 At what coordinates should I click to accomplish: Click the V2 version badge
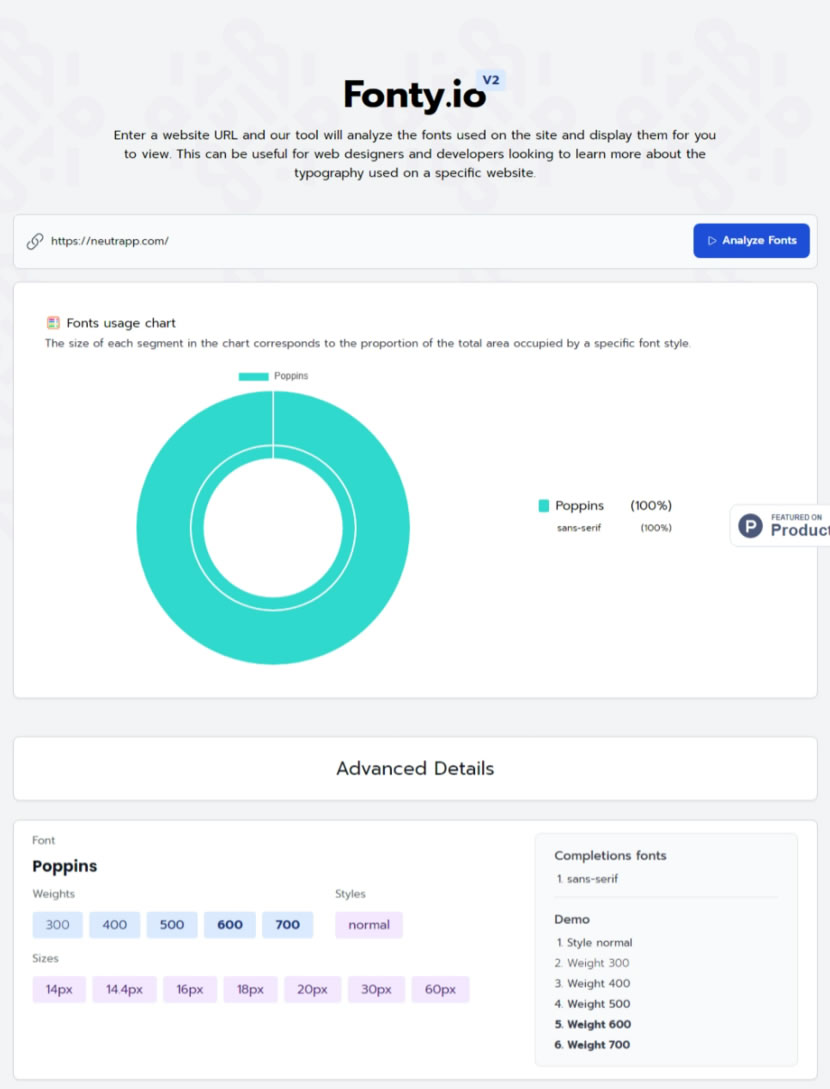(x=491, y=80)
